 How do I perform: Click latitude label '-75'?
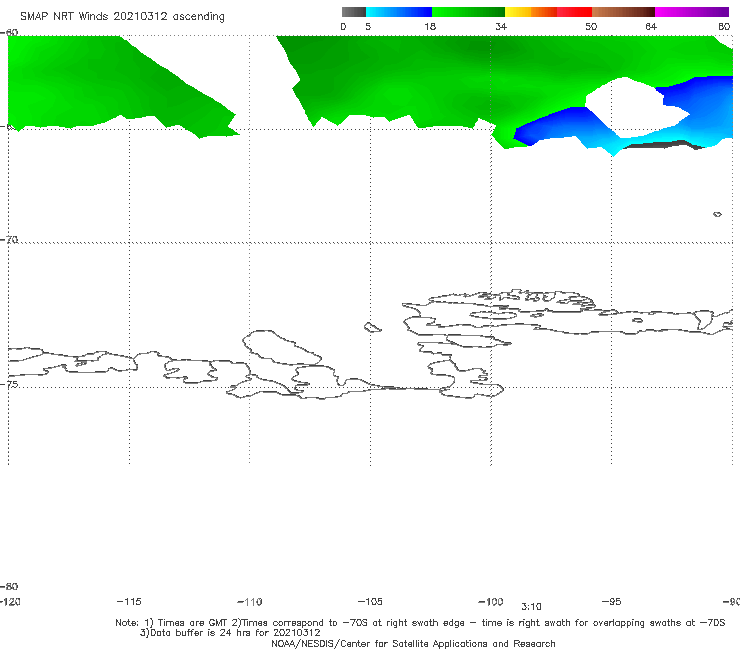point(9,384)
